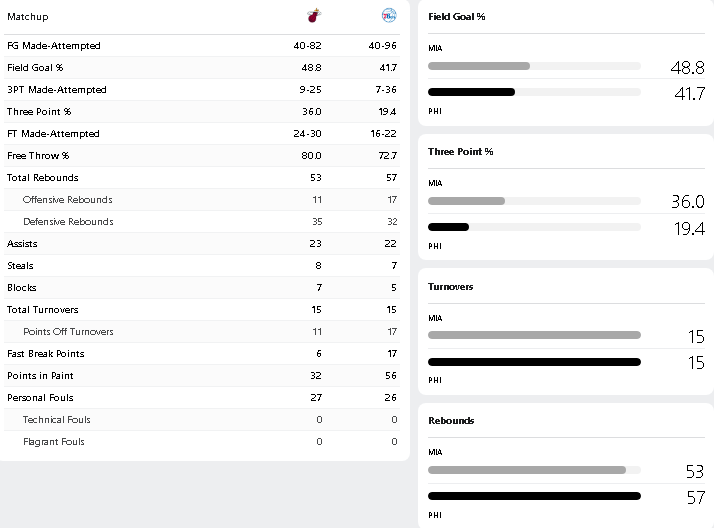Click the Total Rebounds row label
The width and height of the screenshot is (714, 528).
pyautogui.click(x=42, y=178)
